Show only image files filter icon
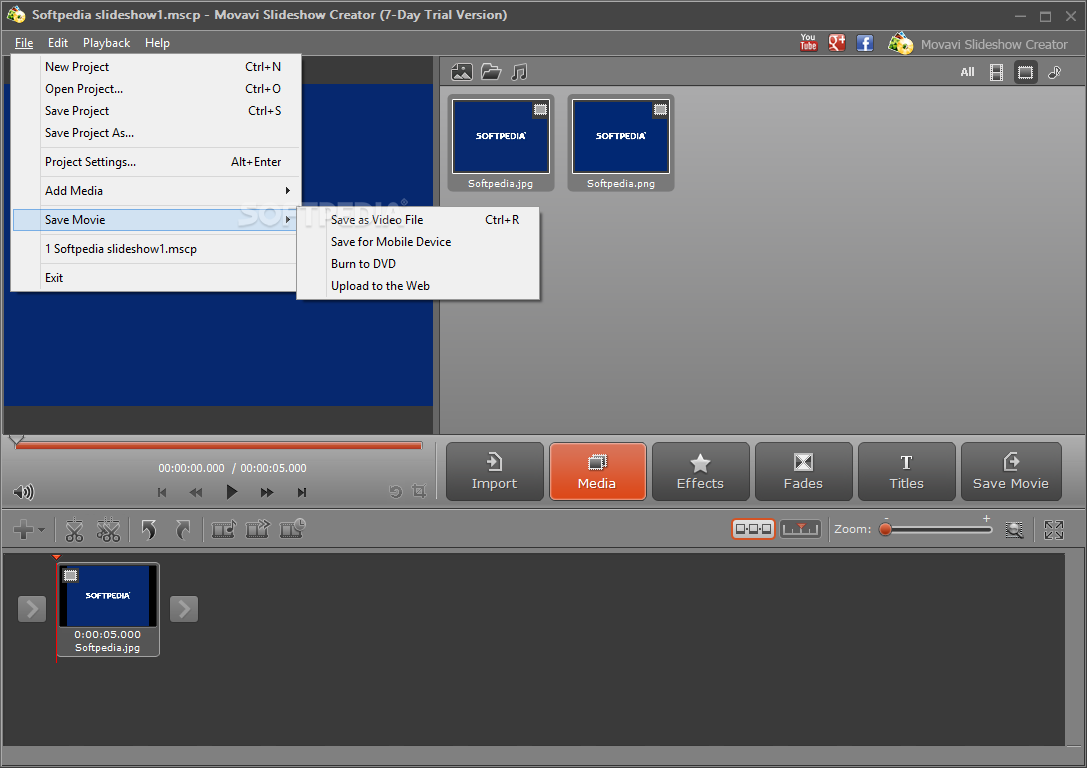1087x768 pixels. coord(1025,72)
